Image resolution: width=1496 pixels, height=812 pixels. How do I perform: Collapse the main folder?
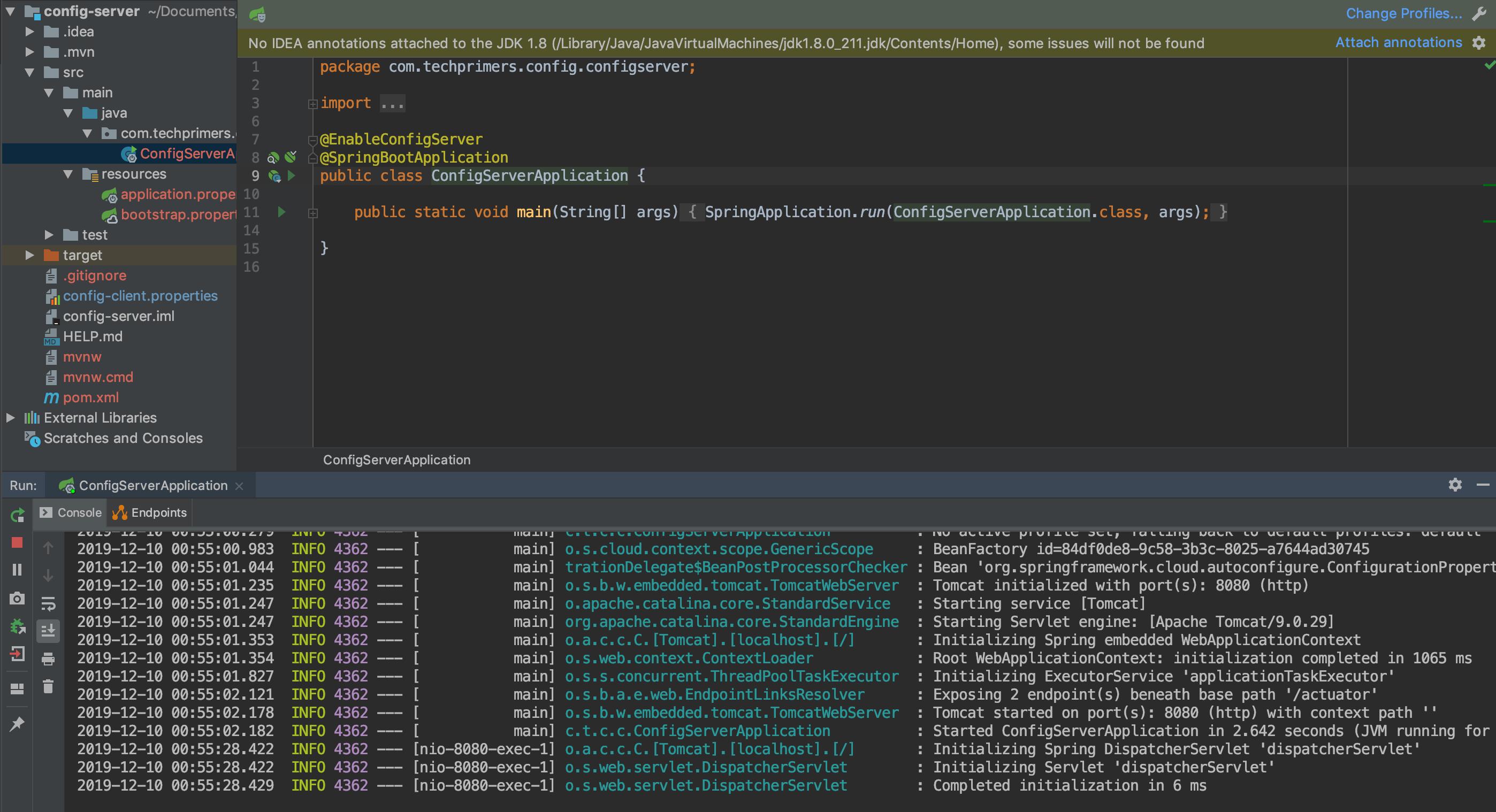tap(49, 93)
